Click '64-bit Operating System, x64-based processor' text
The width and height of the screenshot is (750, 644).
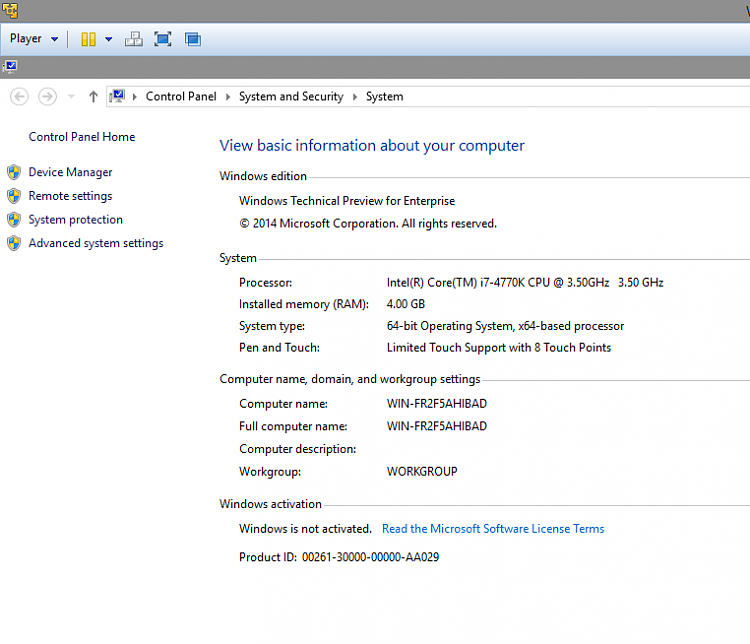(505, 326)
